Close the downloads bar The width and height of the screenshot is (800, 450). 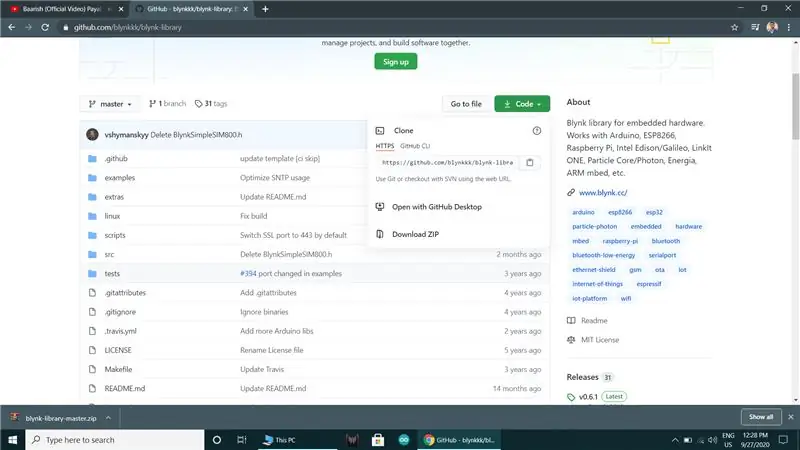click(791, 417)
